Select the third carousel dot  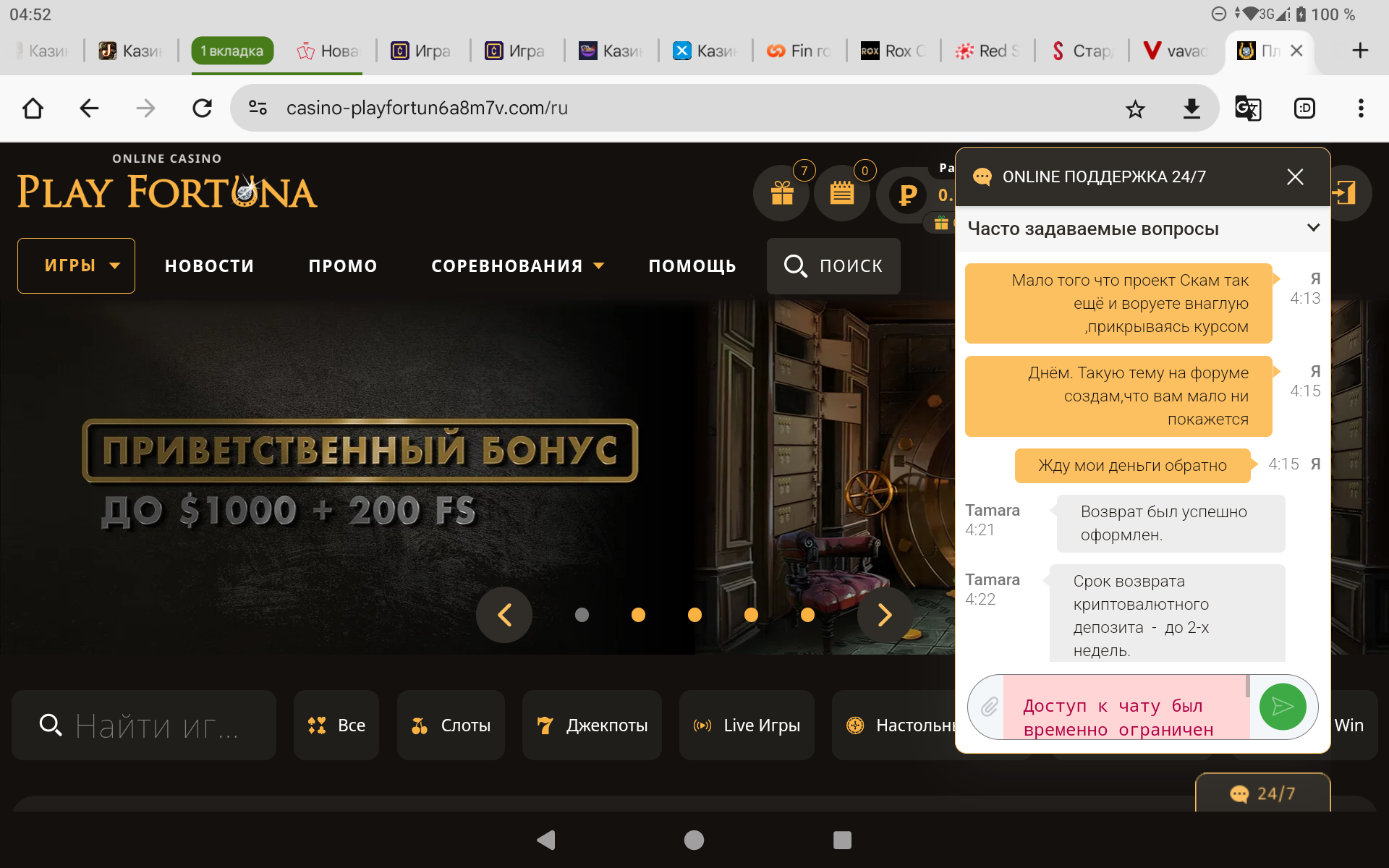tap(694, 615)
